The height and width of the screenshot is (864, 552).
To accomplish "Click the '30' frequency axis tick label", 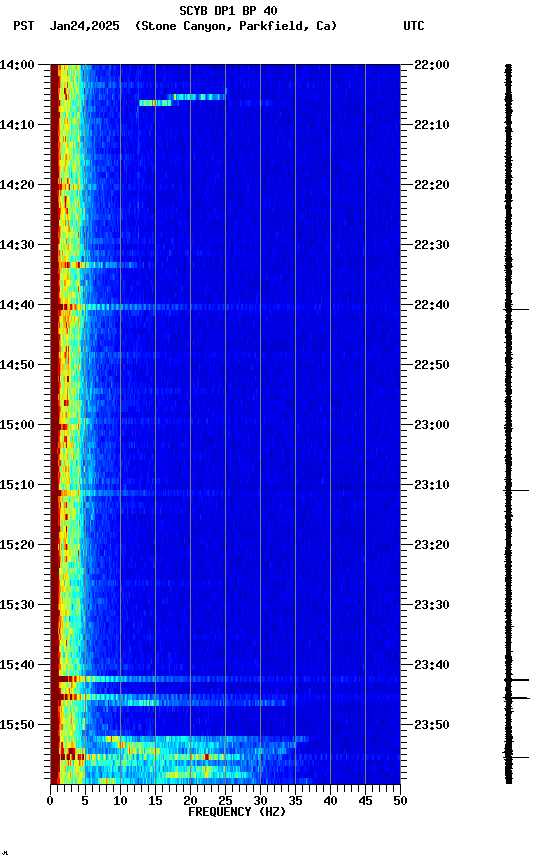I will 260,801.
